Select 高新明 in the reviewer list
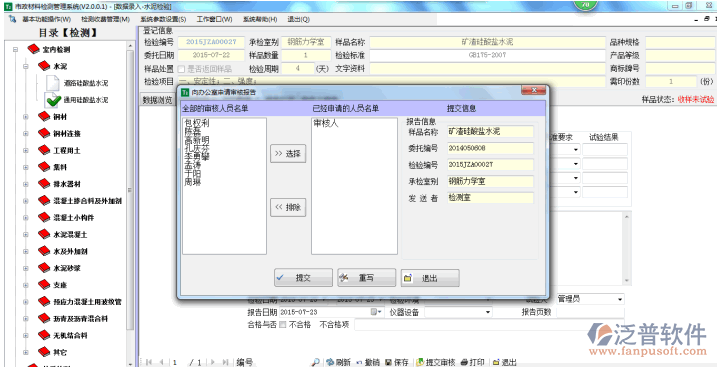Viewport: 717px width, 367px height. [197, 139]
